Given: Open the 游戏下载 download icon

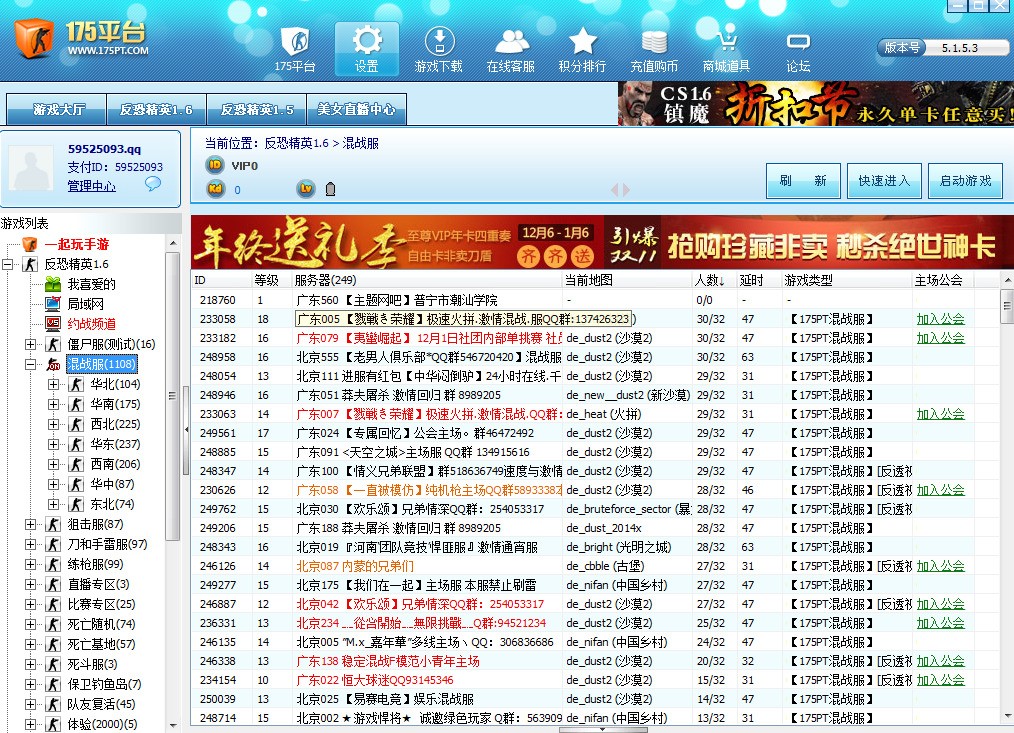Looking at the screenshot, I should click(x=438, y=50).
